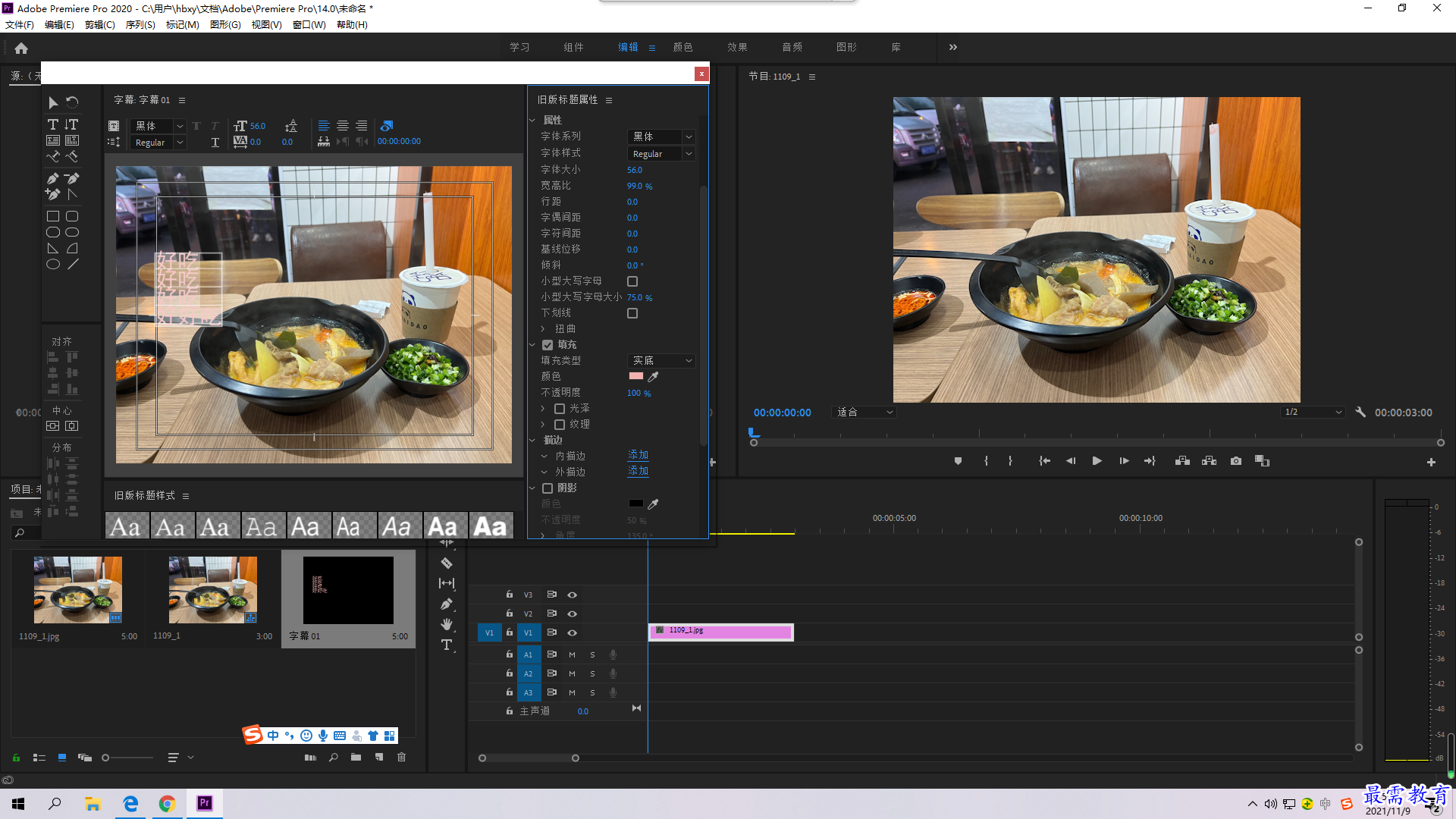Enable the 小型大写字母 checkbox

632,281
